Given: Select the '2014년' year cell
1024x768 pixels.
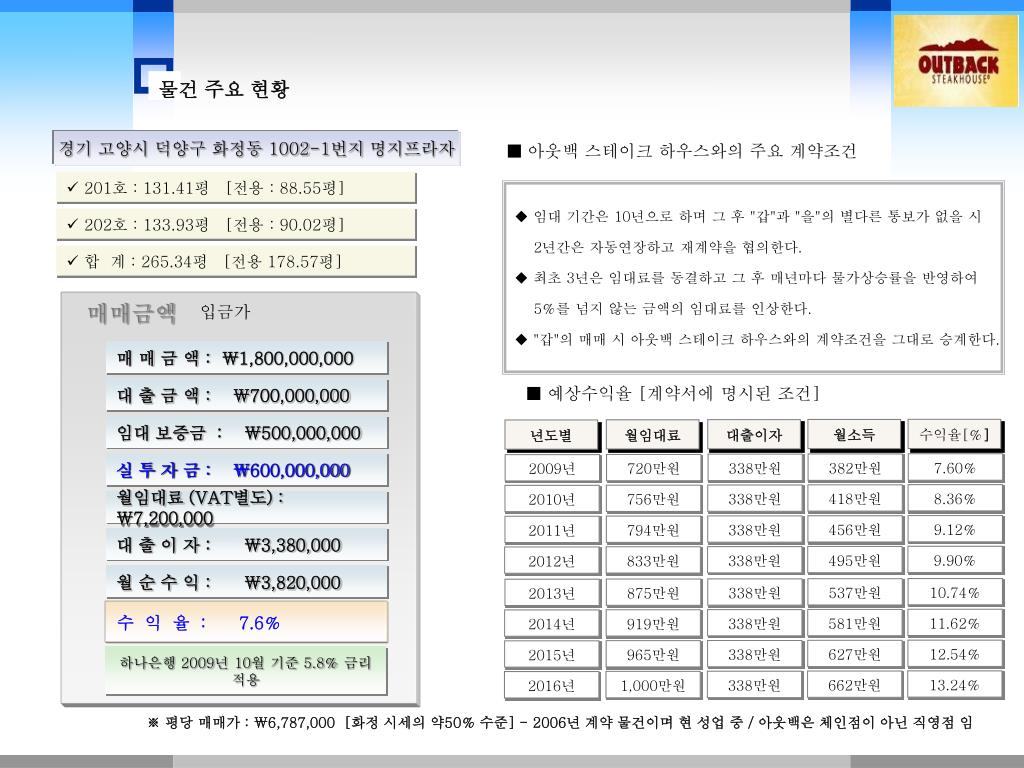Looking at the screenshot, I should [552, 623].
